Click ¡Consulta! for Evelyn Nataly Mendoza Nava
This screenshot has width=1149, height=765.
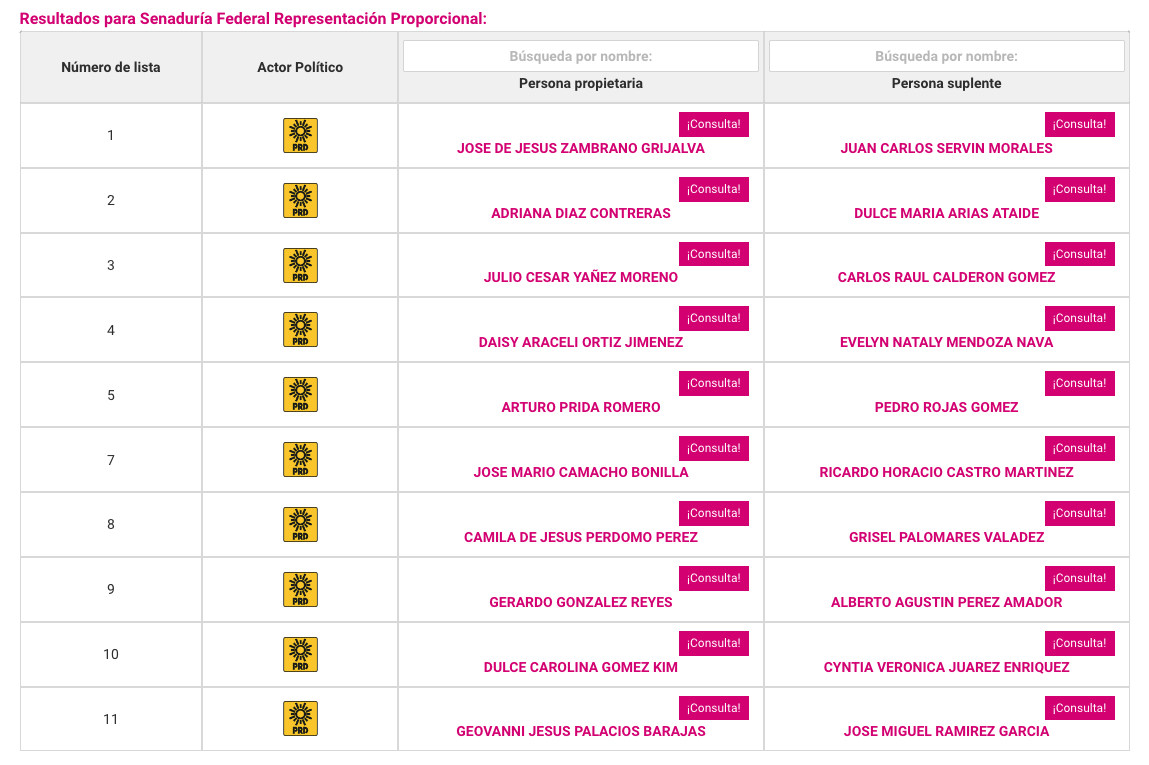pos(1079,318)
